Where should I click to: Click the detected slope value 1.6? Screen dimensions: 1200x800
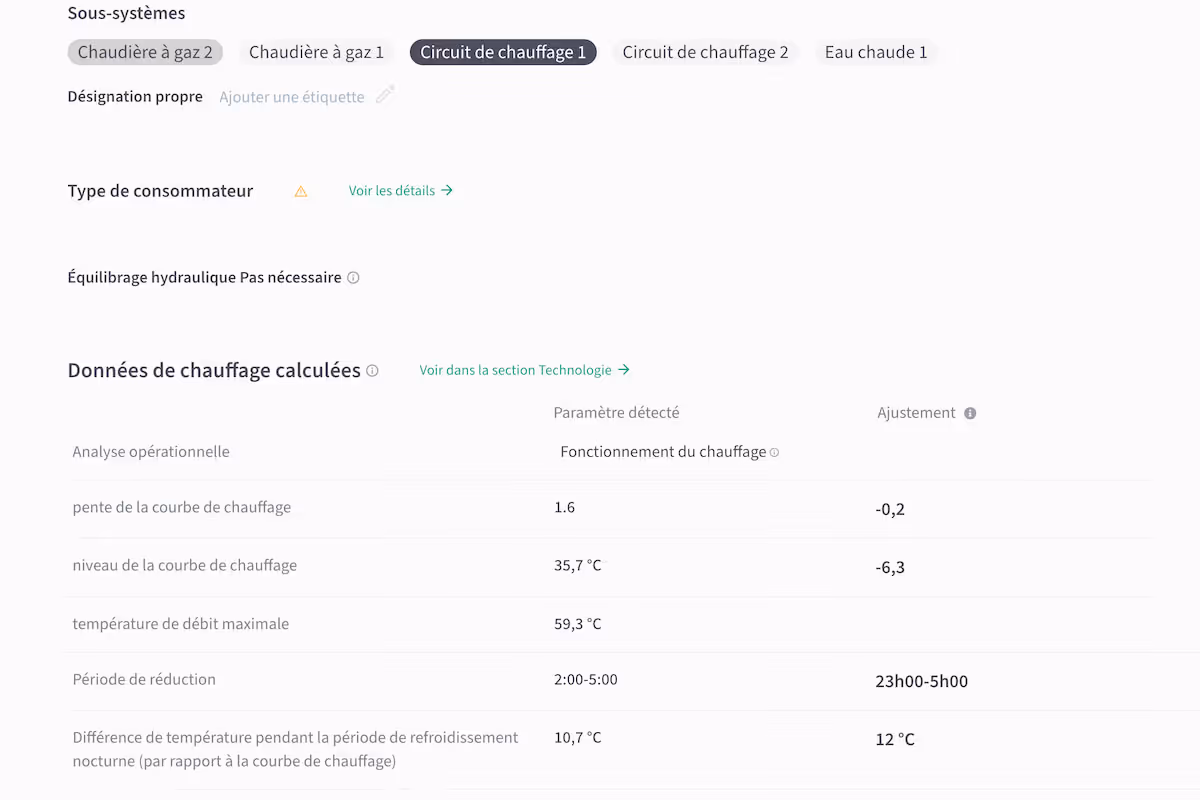(564, 507)
